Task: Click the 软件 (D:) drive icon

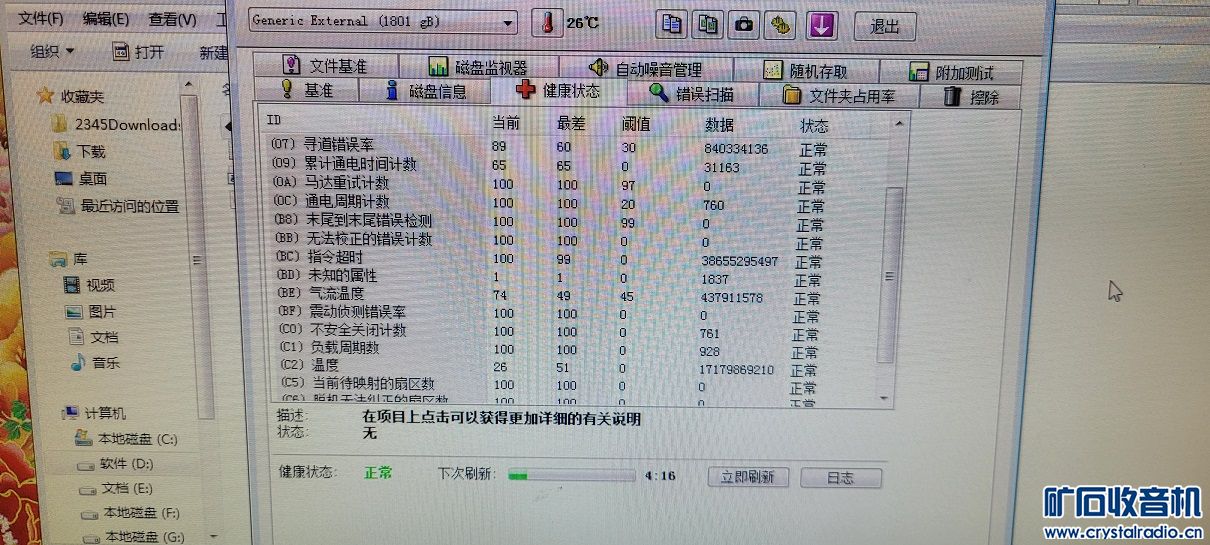Action: [x=87, y=465]
